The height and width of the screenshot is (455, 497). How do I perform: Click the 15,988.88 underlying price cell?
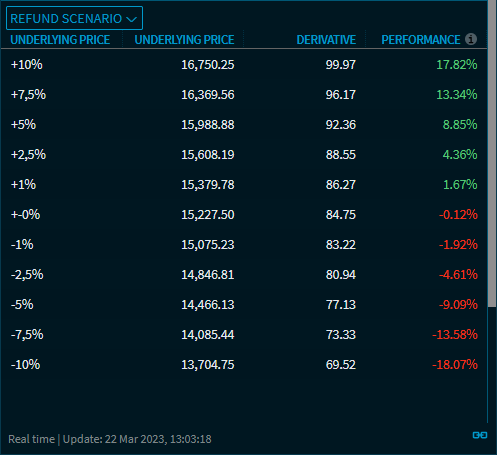[x=208, y=125]
